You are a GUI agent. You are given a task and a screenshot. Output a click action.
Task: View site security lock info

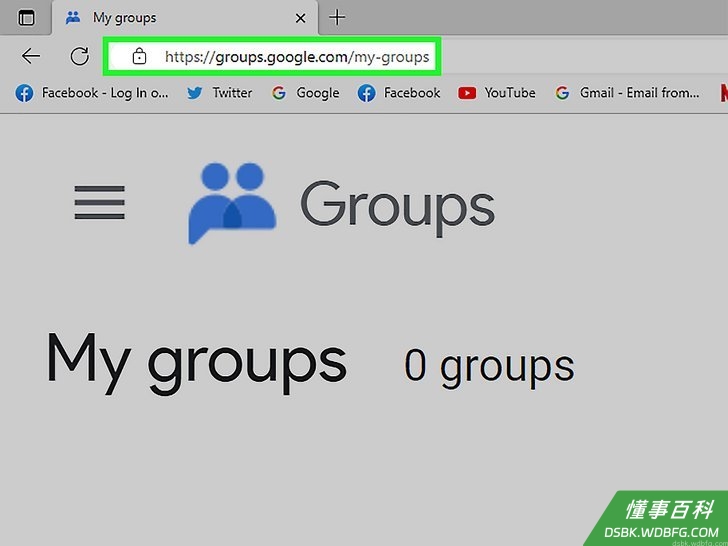pyautogui.click(x=139, y=57)
